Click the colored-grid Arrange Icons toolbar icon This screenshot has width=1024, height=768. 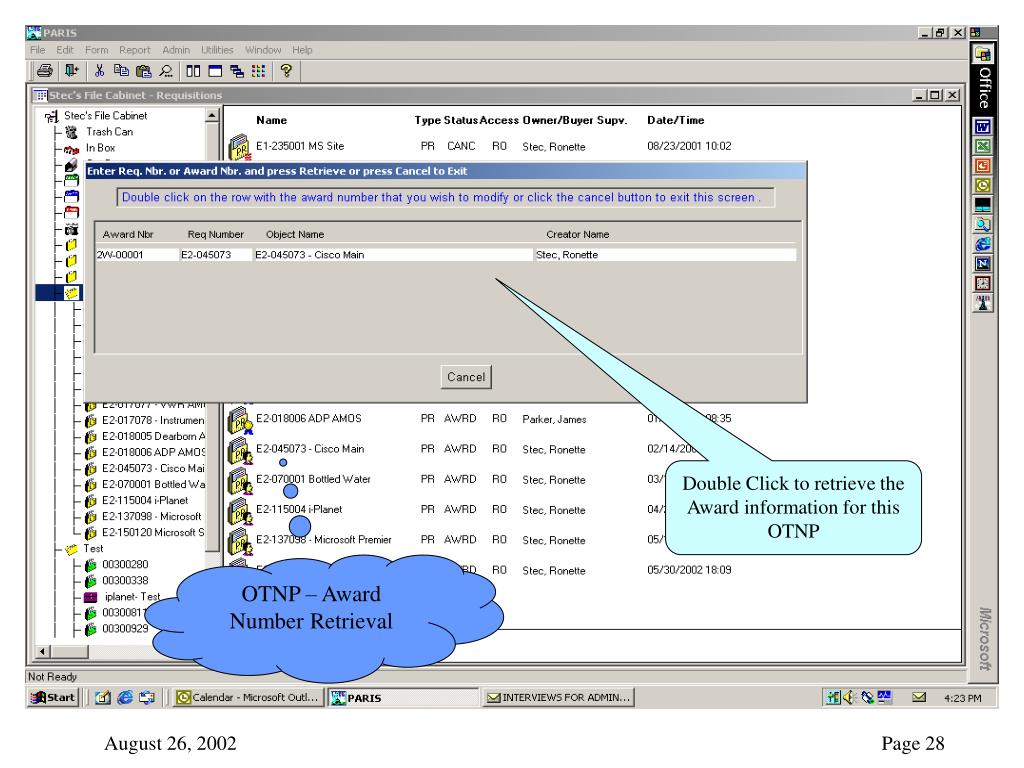[259, 71]
